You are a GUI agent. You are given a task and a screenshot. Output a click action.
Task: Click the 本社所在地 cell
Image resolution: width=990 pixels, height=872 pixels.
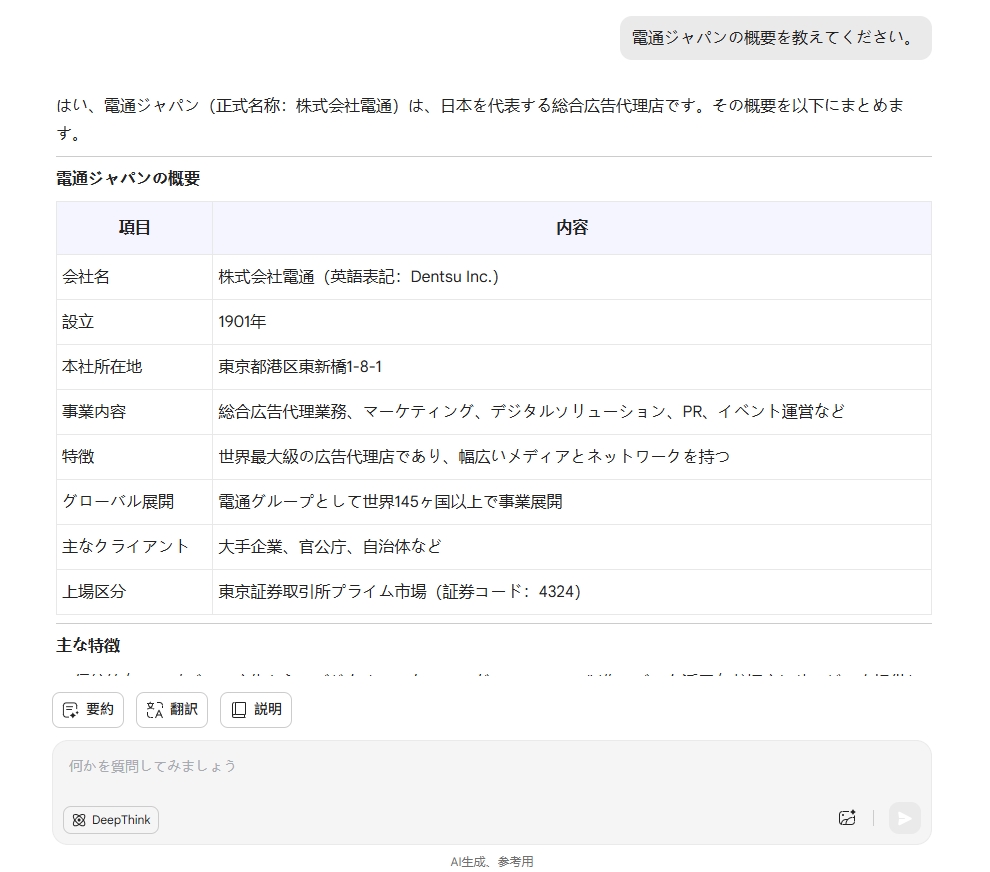coord(134,367)
